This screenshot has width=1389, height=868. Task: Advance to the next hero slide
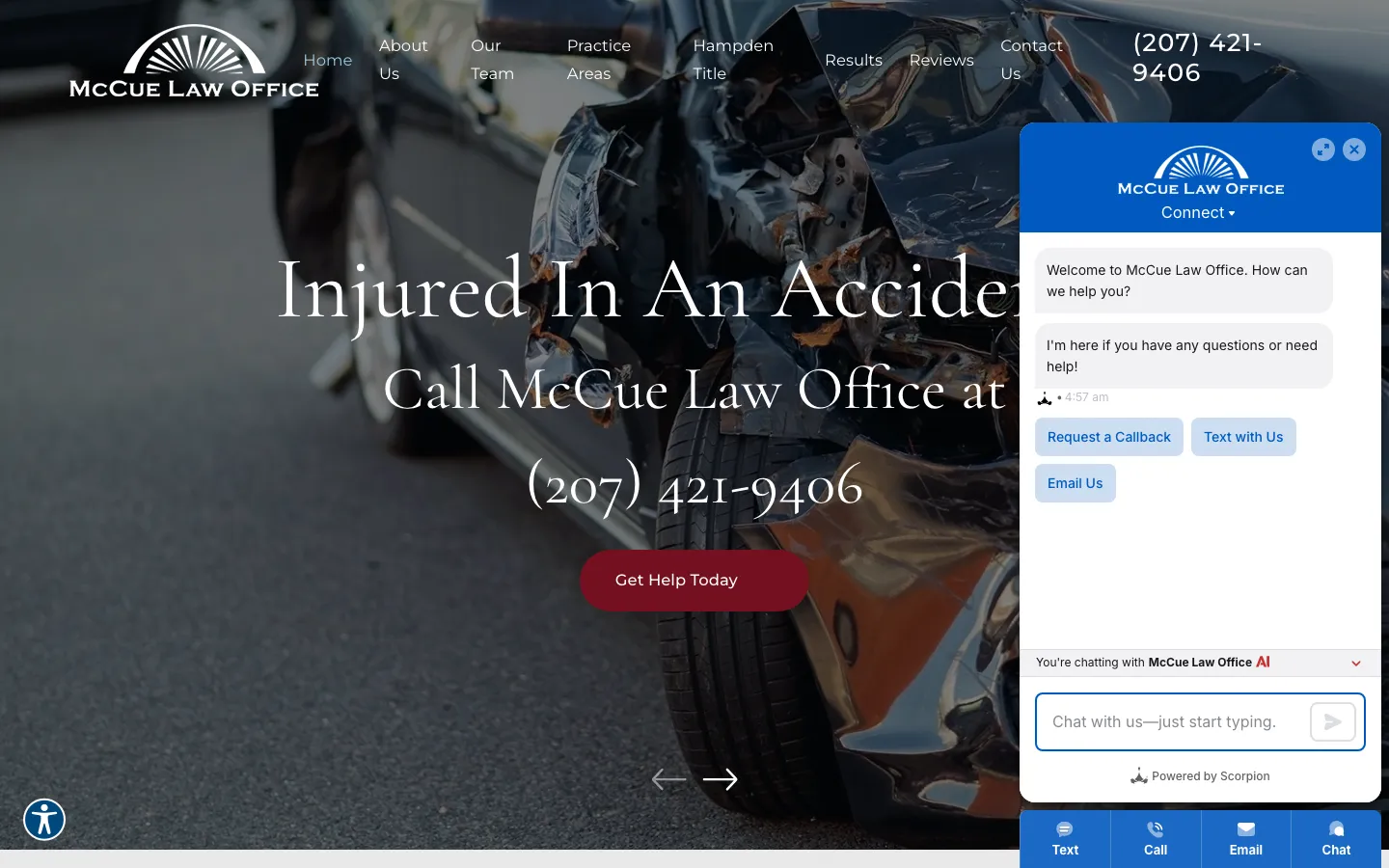(721, 779)
